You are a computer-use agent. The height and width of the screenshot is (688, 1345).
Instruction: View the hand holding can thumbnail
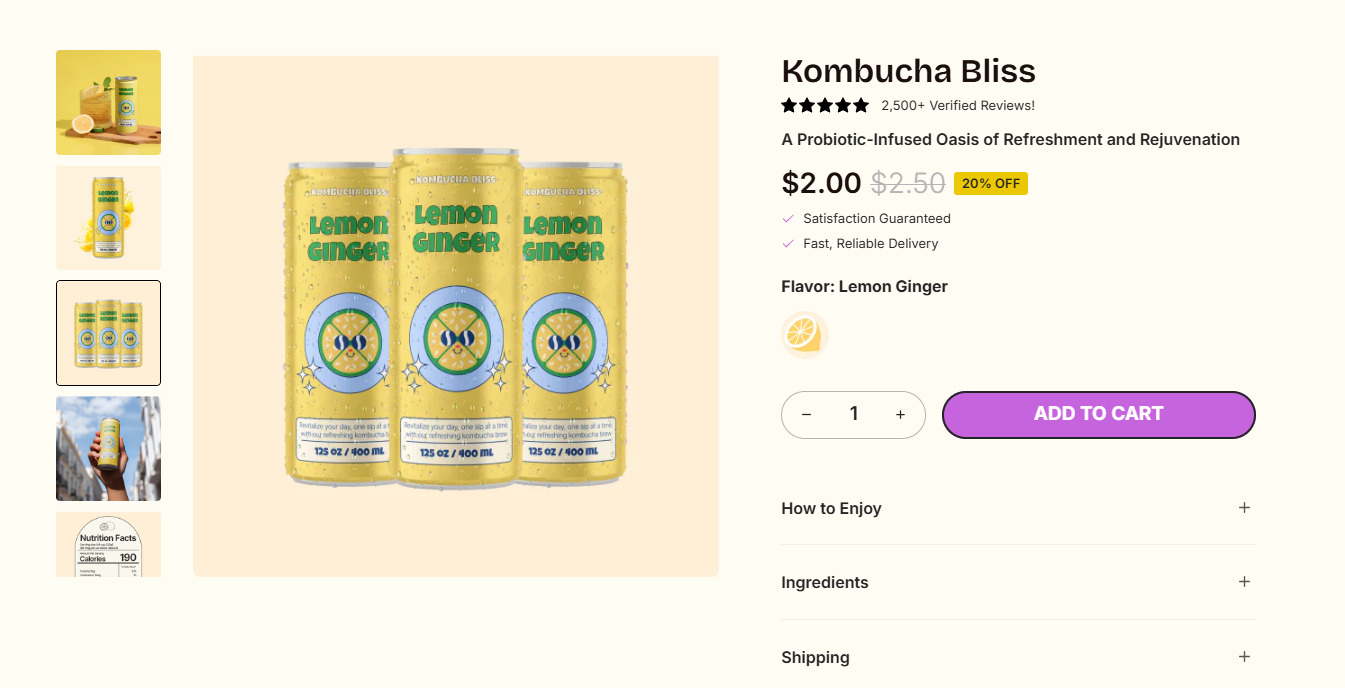108,448
